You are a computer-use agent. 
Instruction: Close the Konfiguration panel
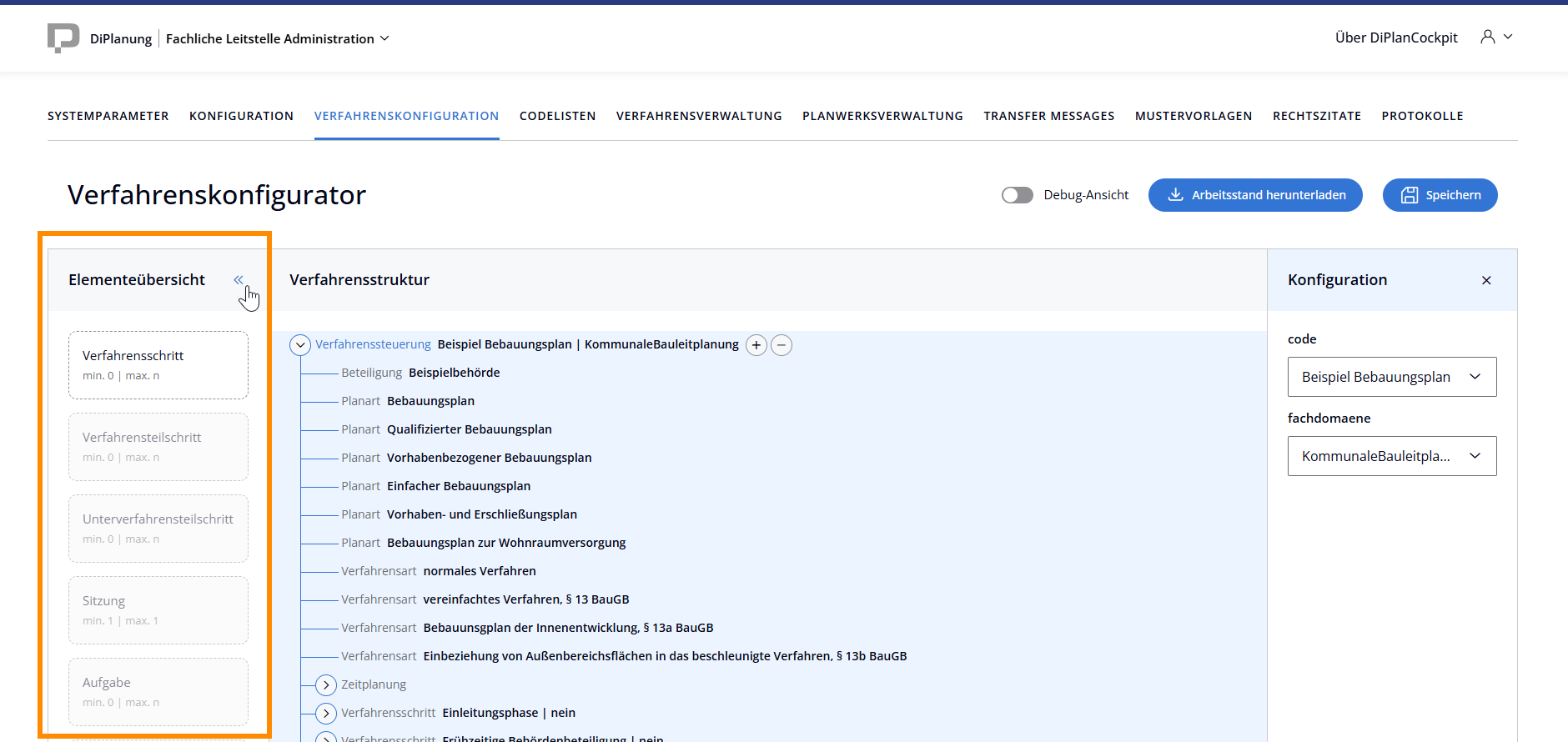(x=1486, y=280)
